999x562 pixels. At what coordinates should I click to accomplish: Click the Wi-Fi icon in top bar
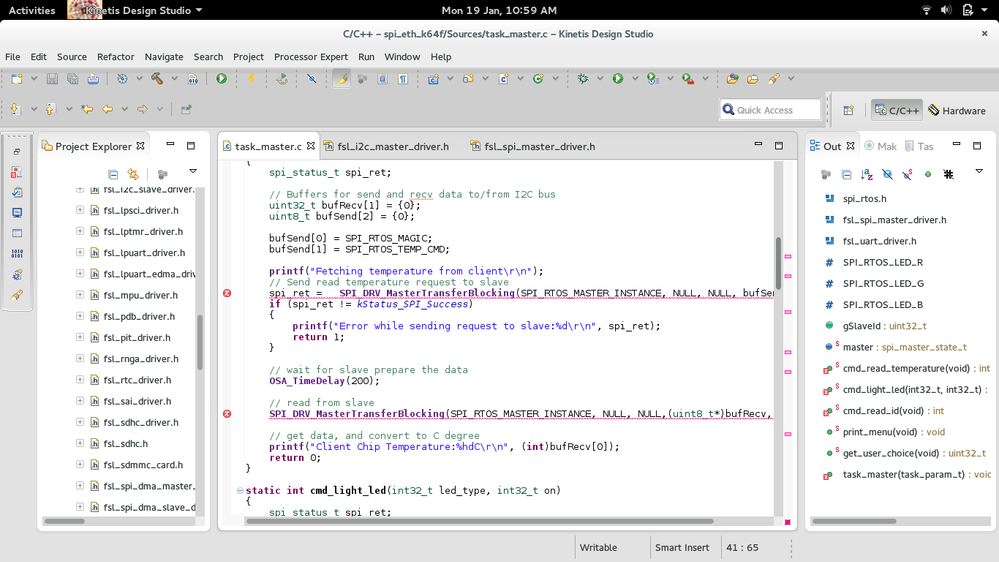click(926, 10)
